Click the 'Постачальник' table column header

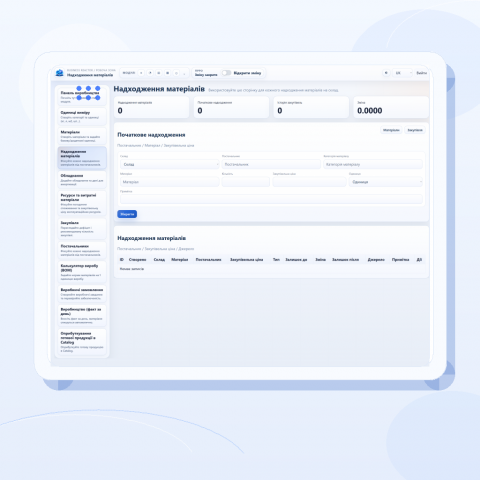click(209, 260)
